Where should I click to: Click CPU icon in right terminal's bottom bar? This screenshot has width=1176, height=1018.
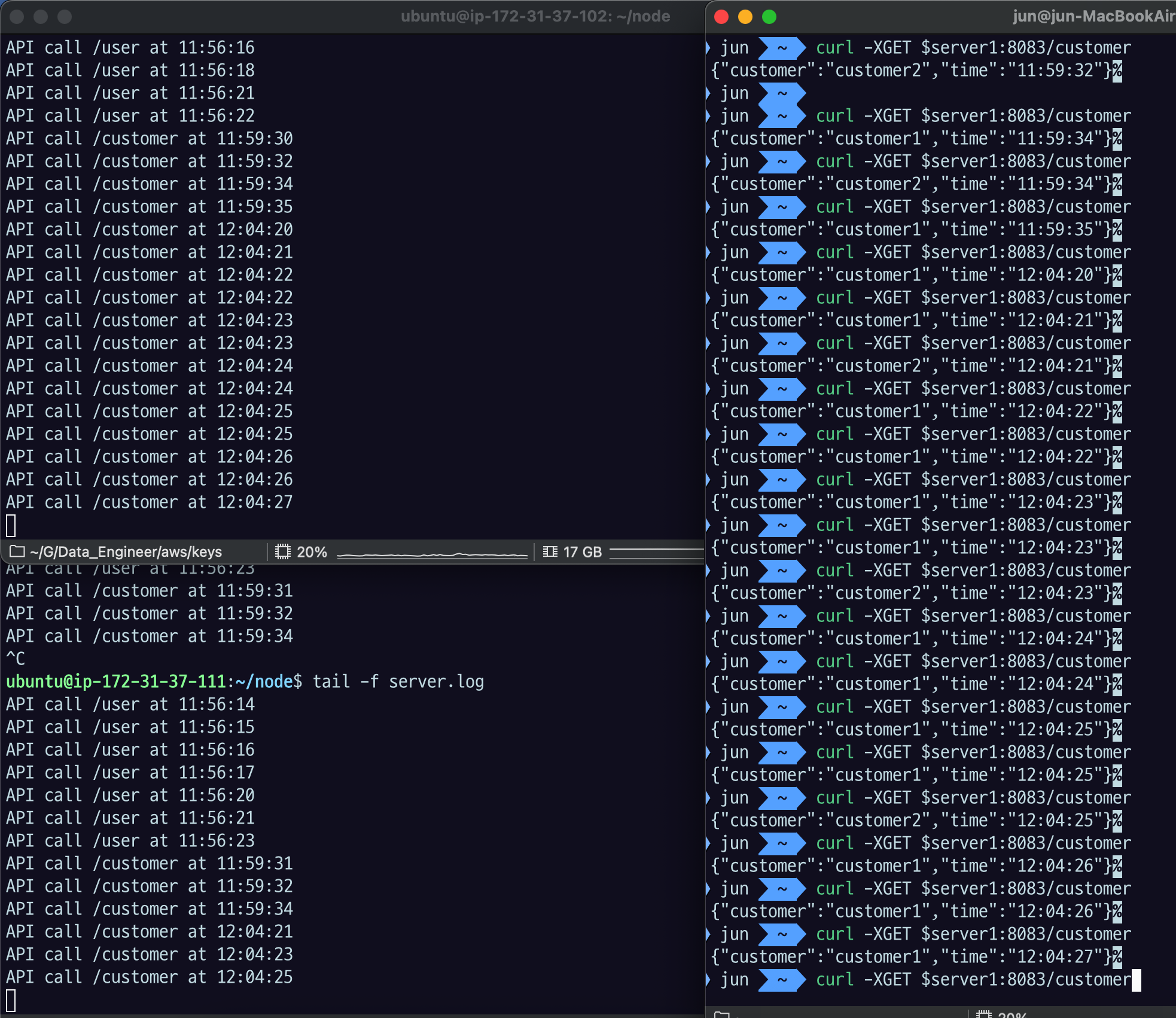pyautogui.click(x=983, y=1014)
